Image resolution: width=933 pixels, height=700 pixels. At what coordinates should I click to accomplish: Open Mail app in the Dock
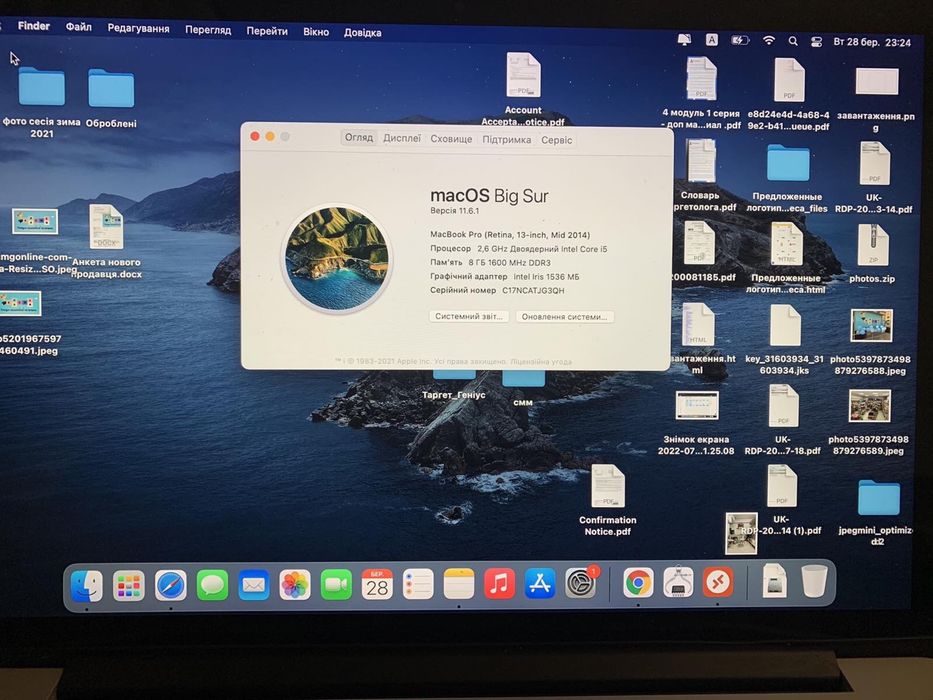(x=253, y=586)
